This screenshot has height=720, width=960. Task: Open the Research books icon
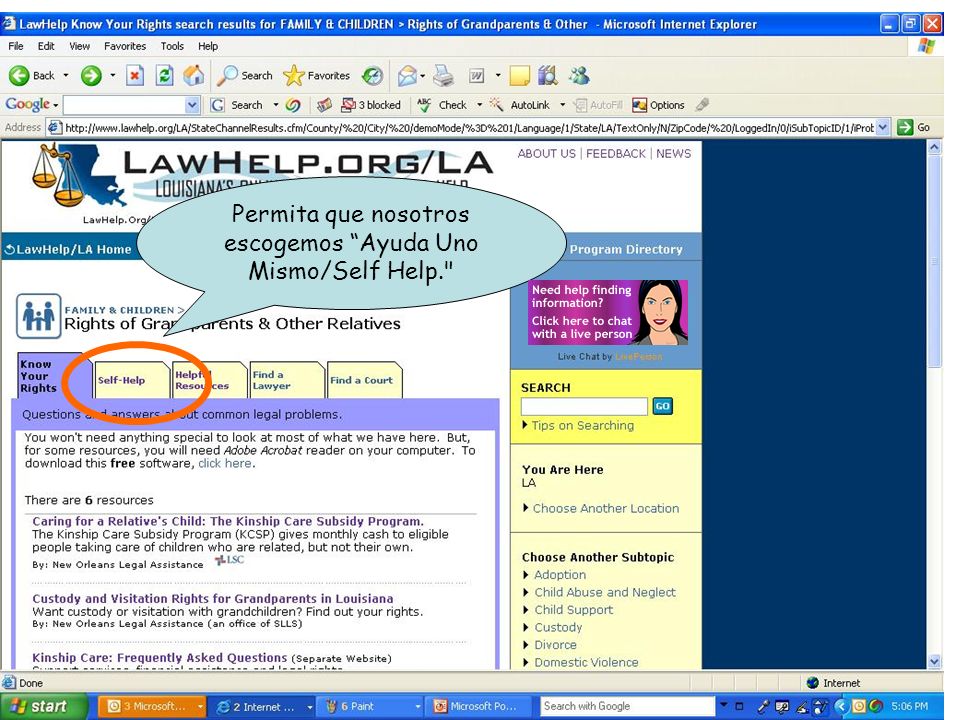tap(548, 75)
